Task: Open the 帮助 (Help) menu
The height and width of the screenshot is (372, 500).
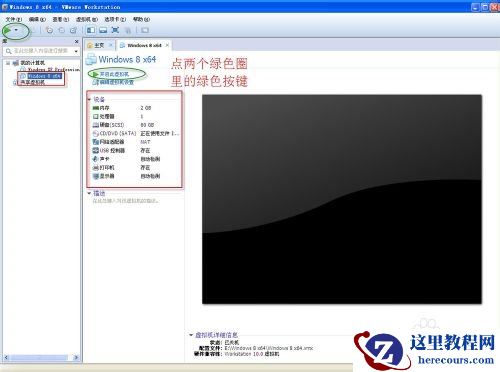Action: 141,19
